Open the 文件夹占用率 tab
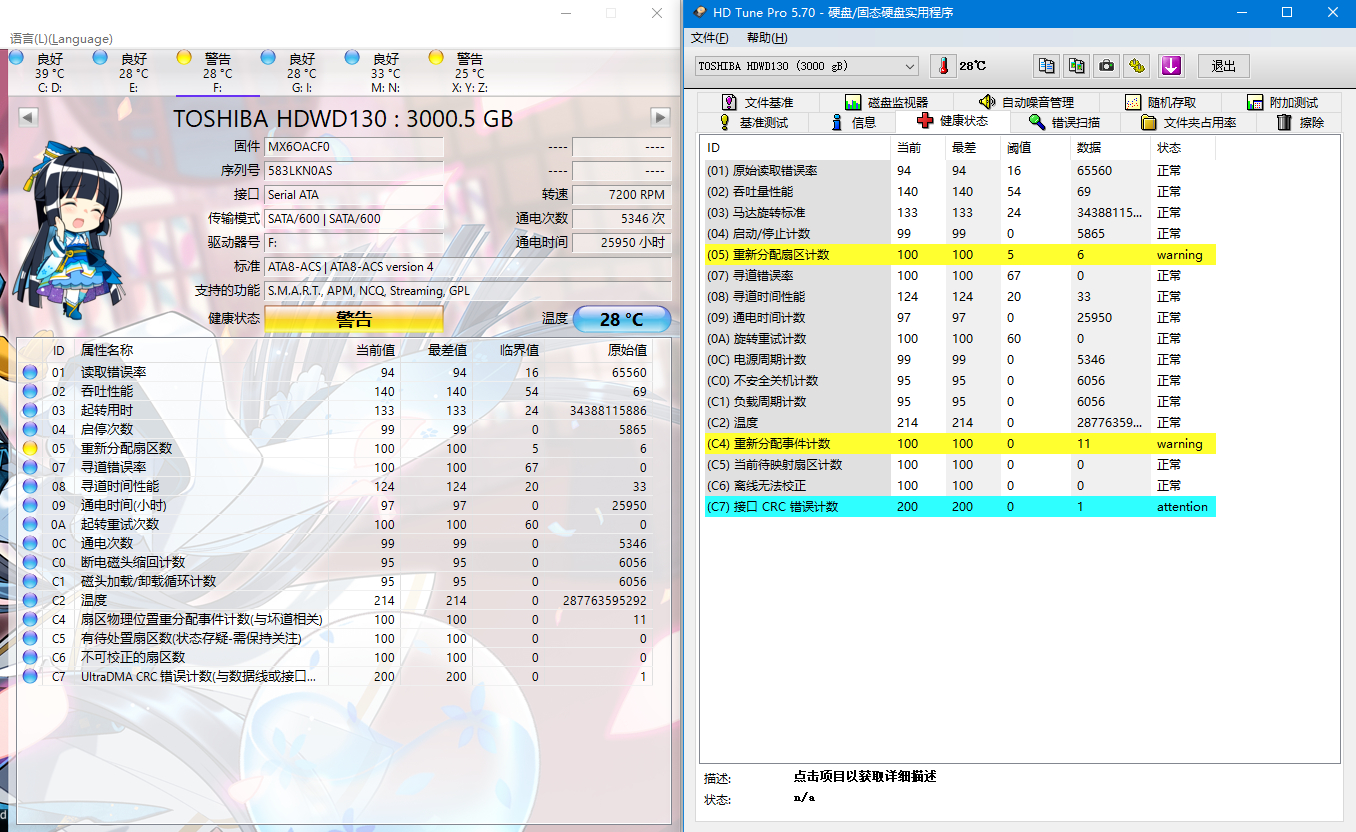 (1188, 122)
